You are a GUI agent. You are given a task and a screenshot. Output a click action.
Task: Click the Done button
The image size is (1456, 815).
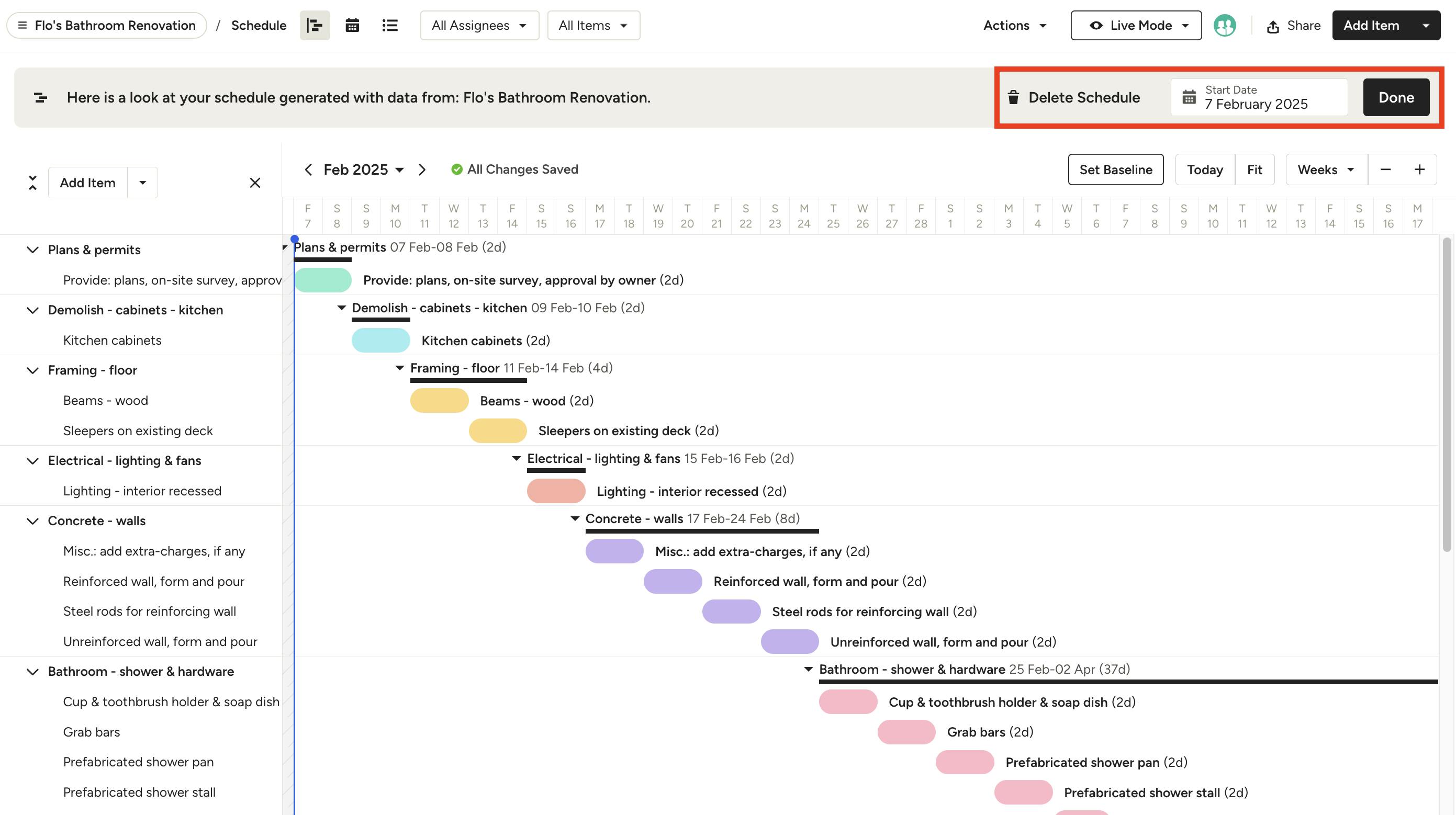pyautogui.click(x=1395, y=97)
